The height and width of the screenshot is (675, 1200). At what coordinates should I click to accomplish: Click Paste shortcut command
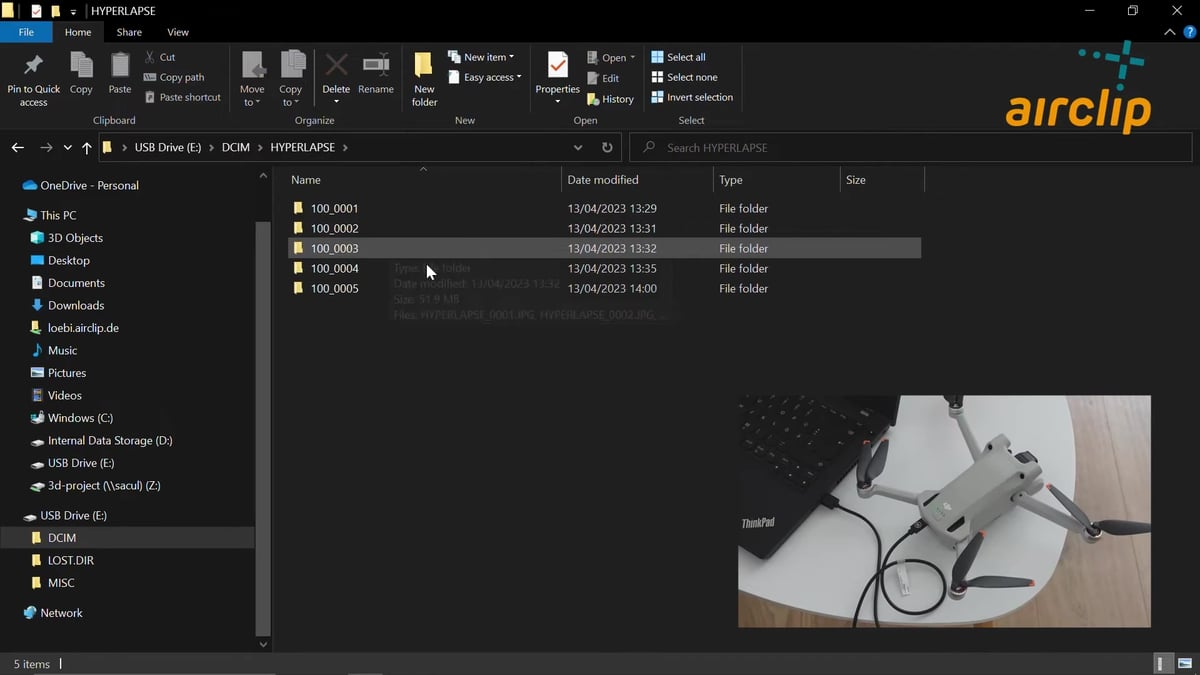pyautogui.click(x=182, y=97)
